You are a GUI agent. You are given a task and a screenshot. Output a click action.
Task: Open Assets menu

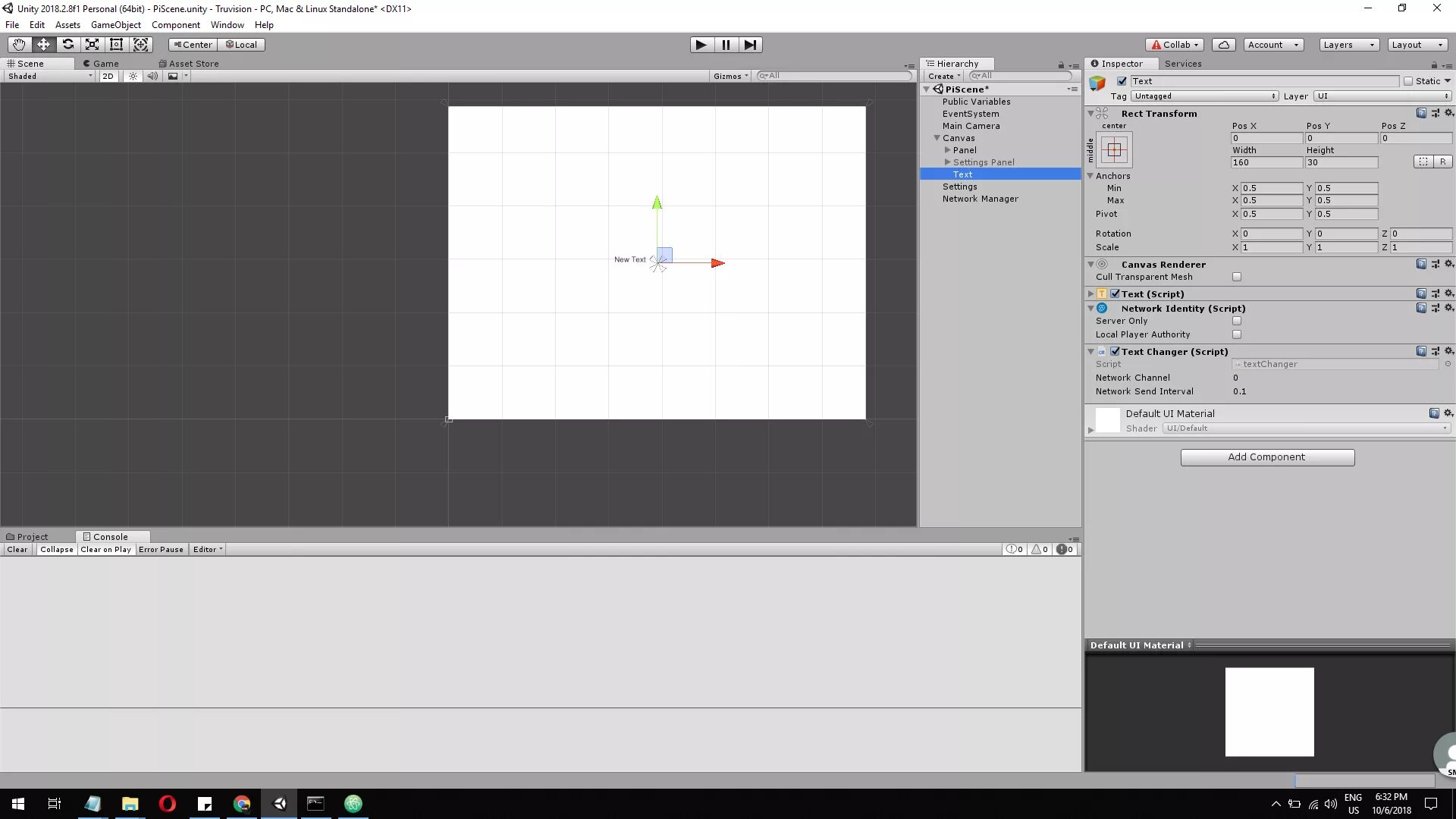67,25
